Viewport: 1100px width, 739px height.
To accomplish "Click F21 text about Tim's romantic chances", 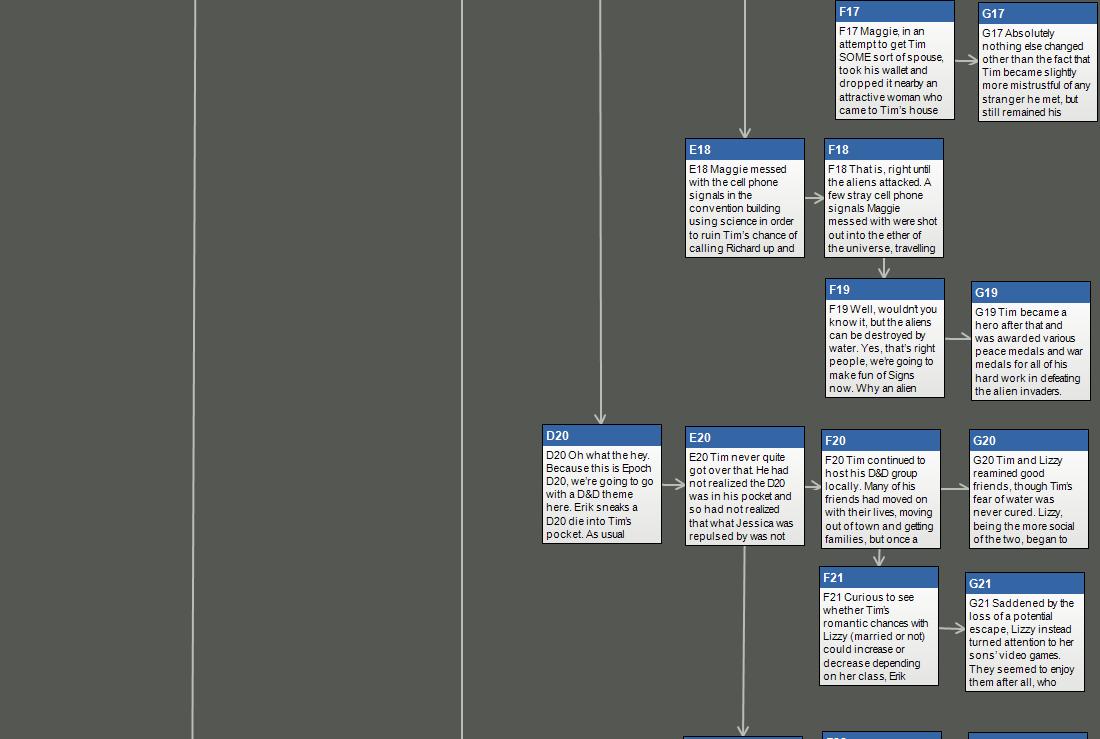I will (878, 636).
